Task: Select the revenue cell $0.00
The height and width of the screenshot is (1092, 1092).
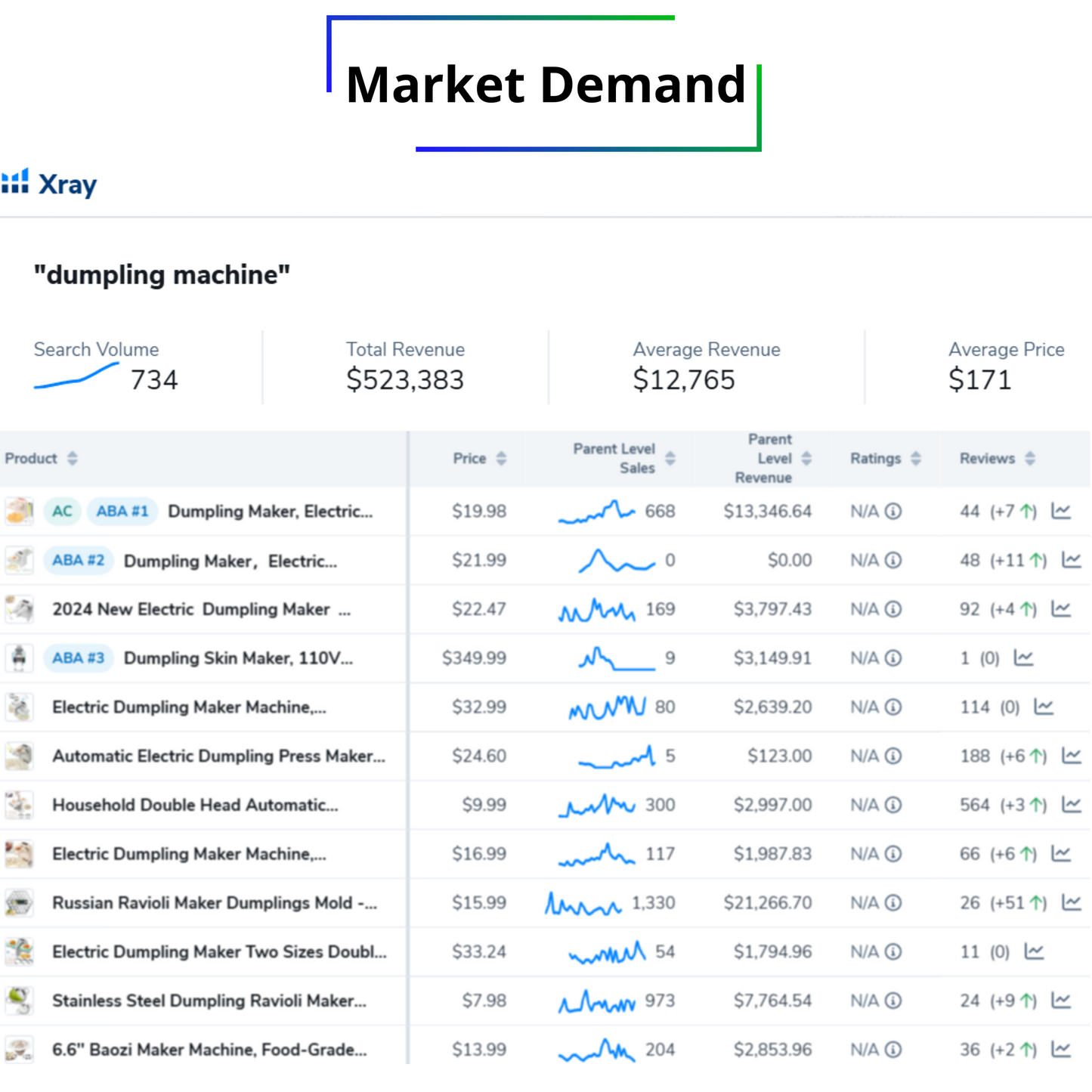Action: click(790, 560)
